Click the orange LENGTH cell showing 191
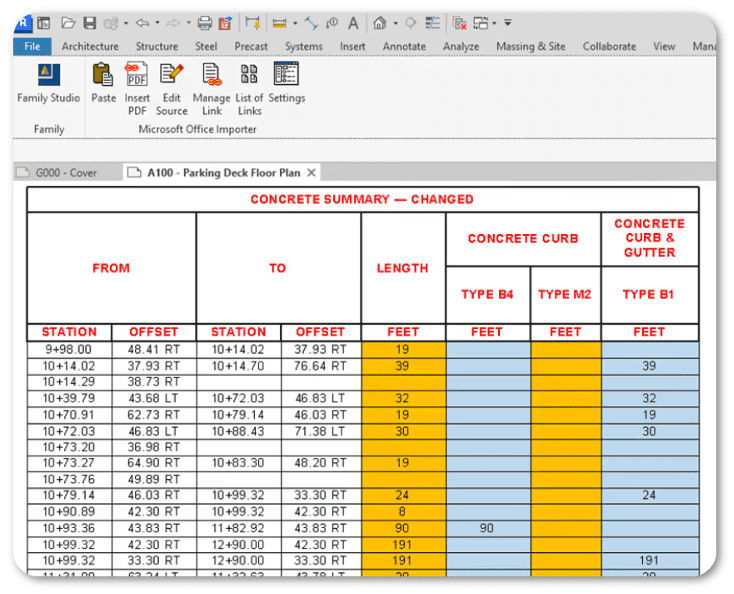734x594 pixels. coord(403,545)
